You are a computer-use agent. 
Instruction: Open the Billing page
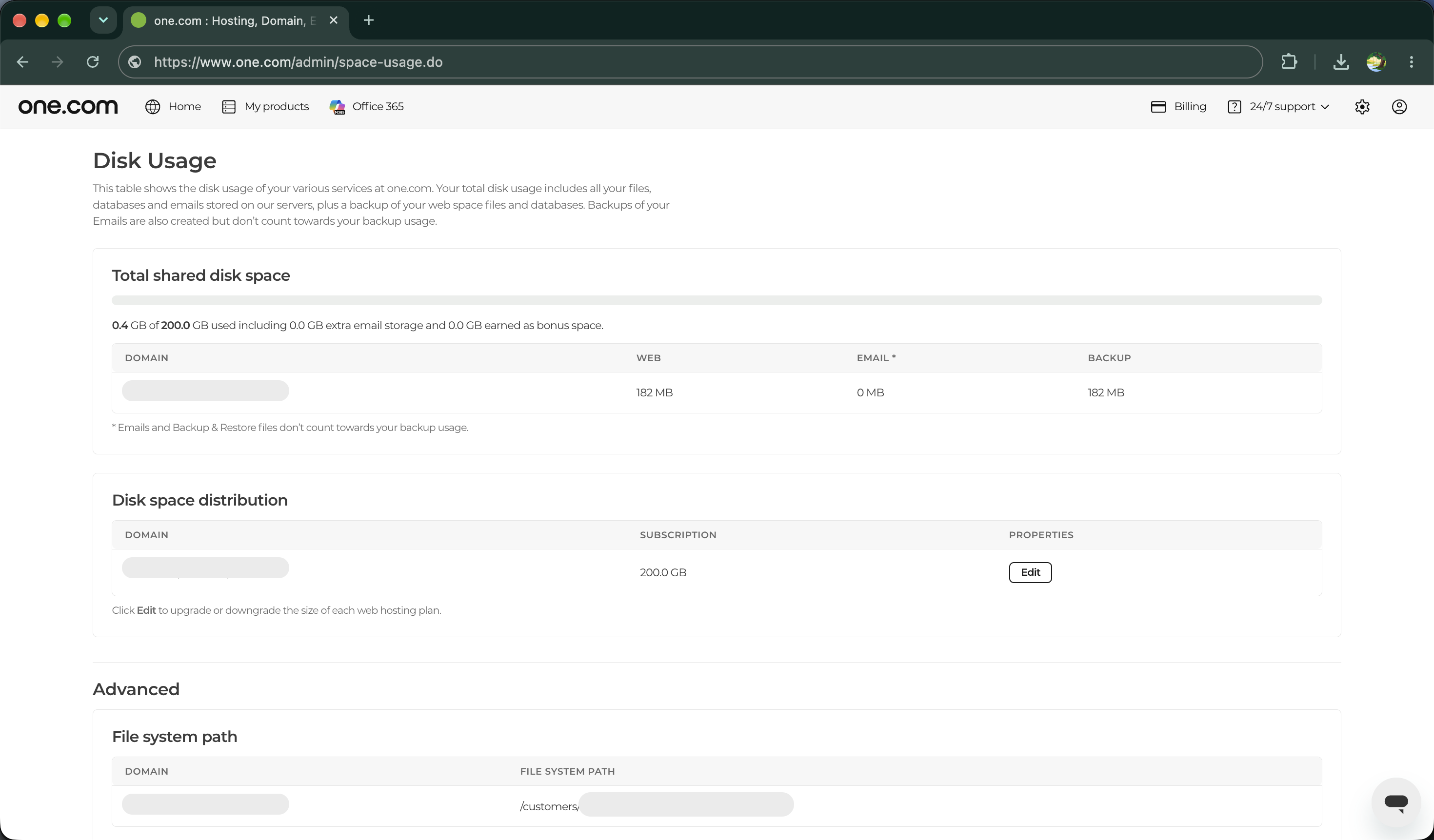pos(1178,107)
